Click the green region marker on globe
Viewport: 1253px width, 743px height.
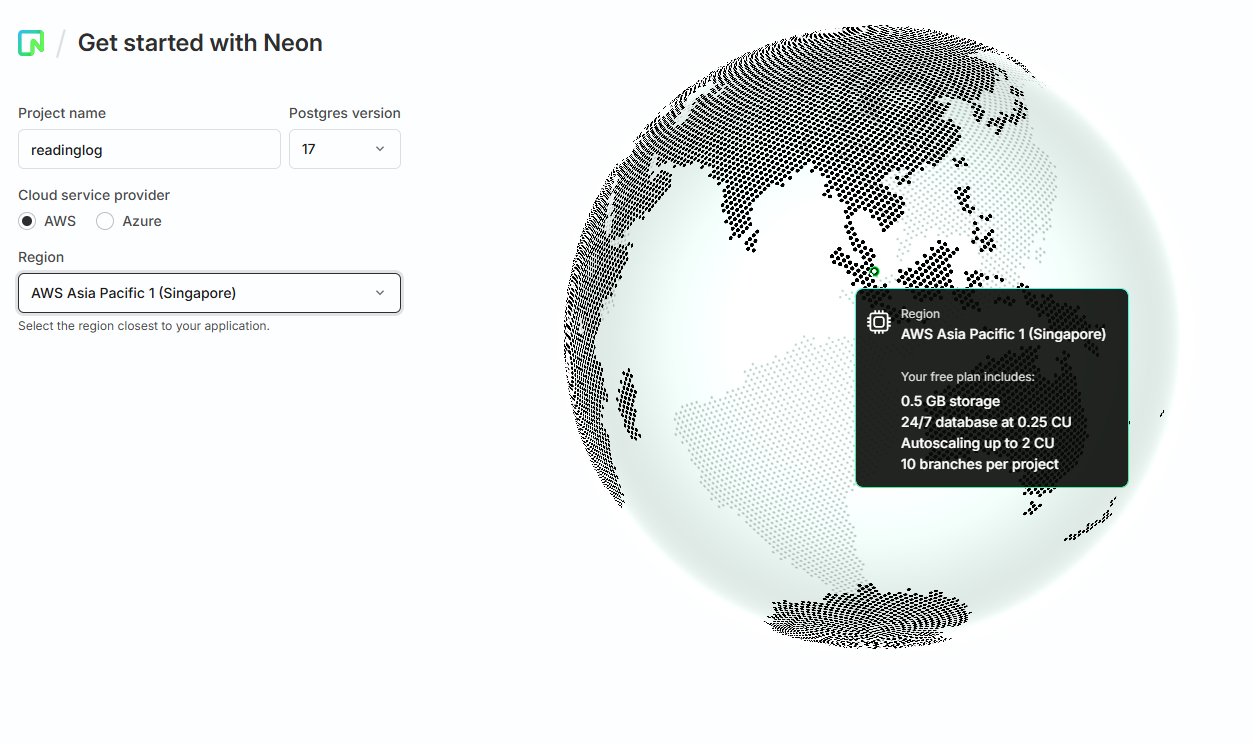click(x=874, y=271)
